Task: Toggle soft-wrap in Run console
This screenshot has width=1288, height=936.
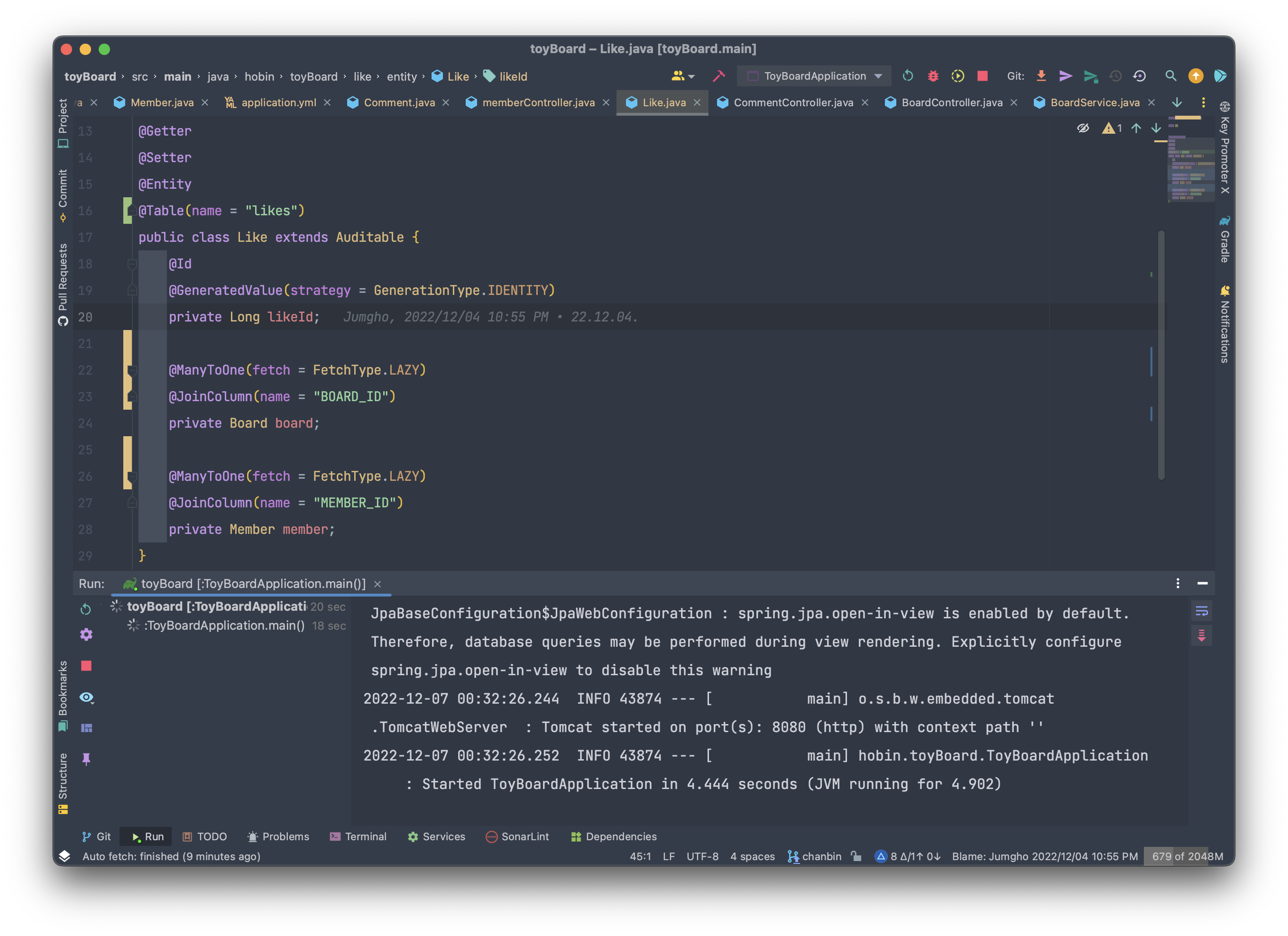Action: pyautogui.click(x=1201, y=611)
